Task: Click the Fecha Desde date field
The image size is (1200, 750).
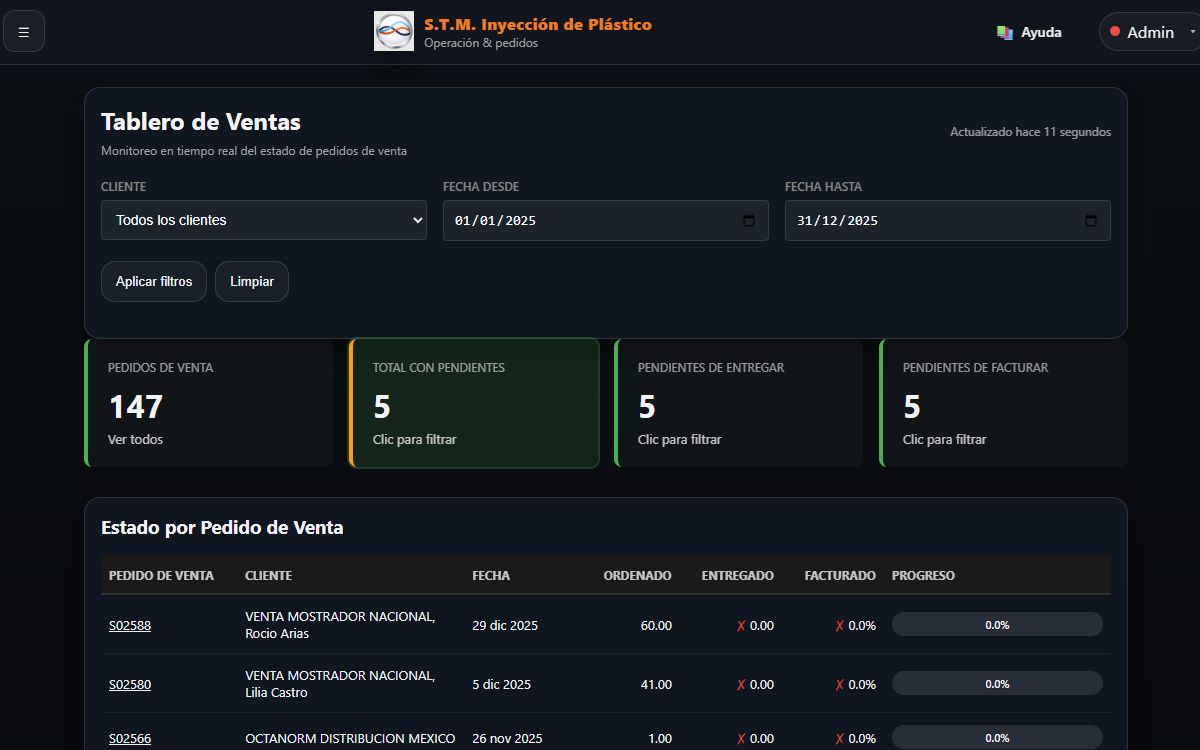Action: pos(606,220)
